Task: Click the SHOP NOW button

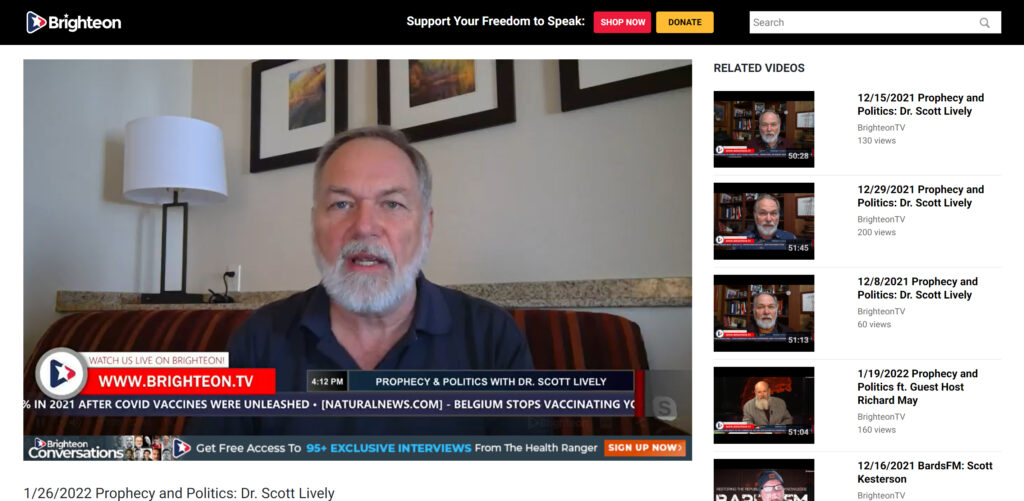Action: [622, 22]
